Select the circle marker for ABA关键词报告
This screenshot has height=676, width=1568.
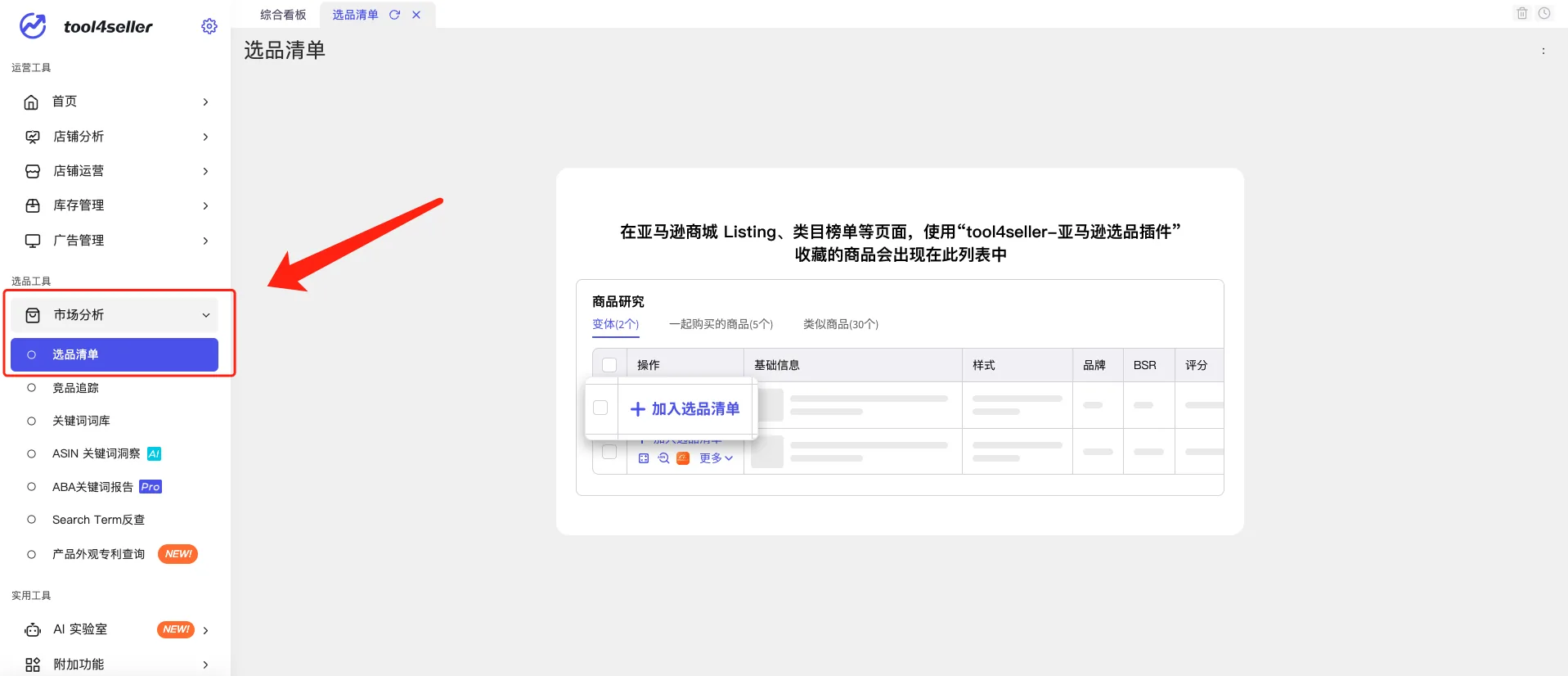pos(32,487)
